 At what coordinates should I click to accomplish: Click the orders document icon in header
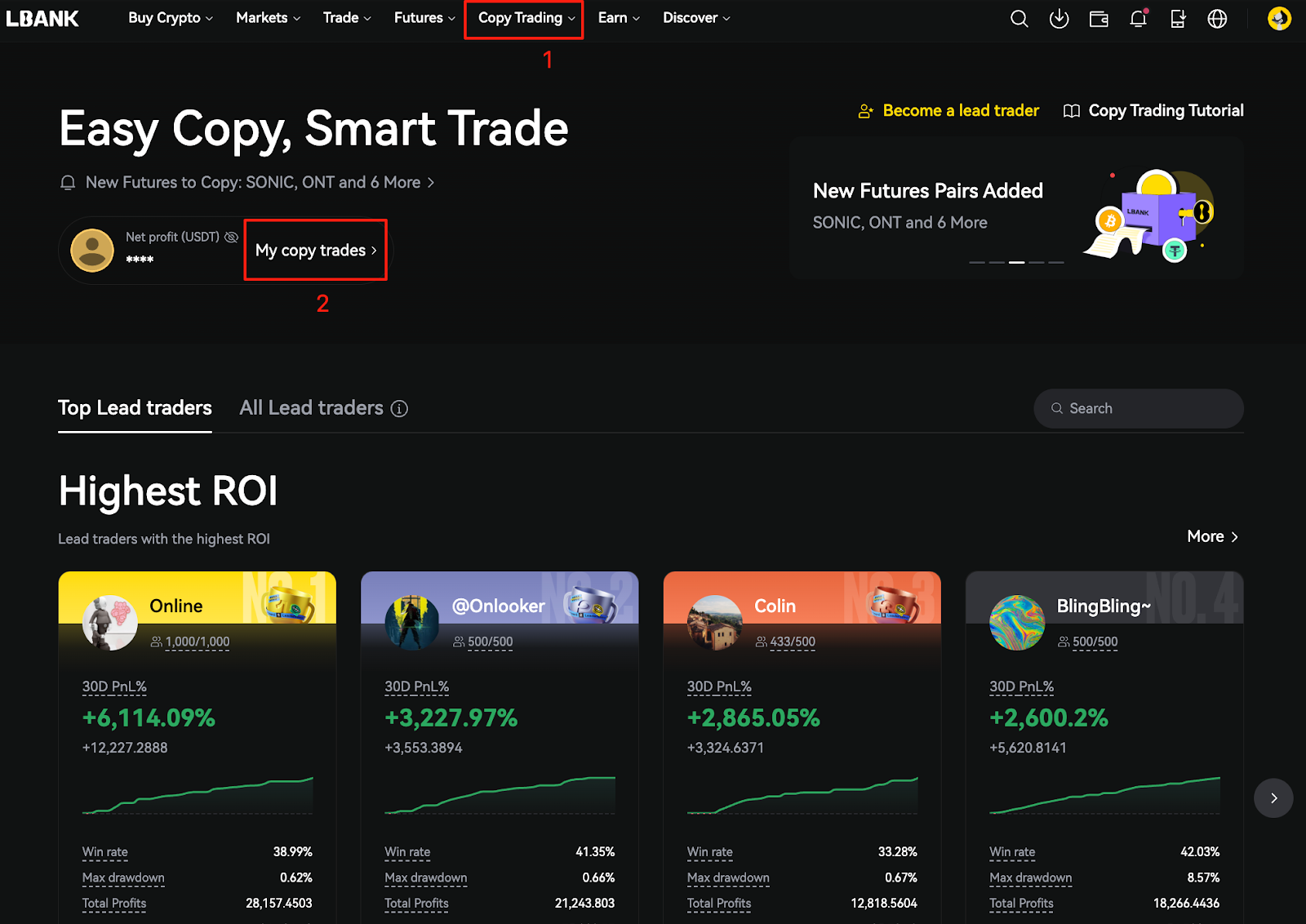pos(1178,19)
